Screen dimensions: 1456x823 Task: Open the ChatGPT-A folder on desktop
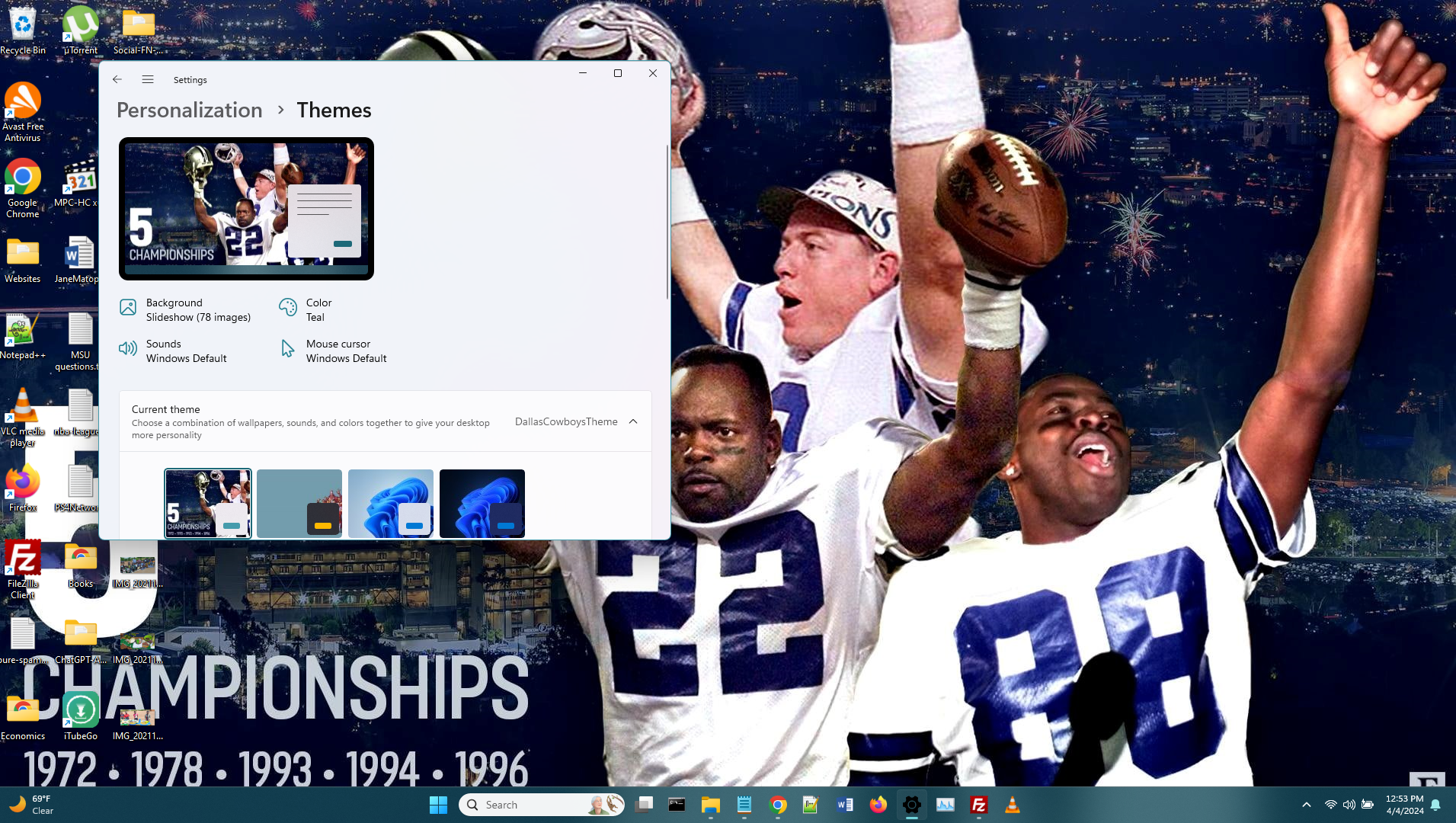coord(80,640)
